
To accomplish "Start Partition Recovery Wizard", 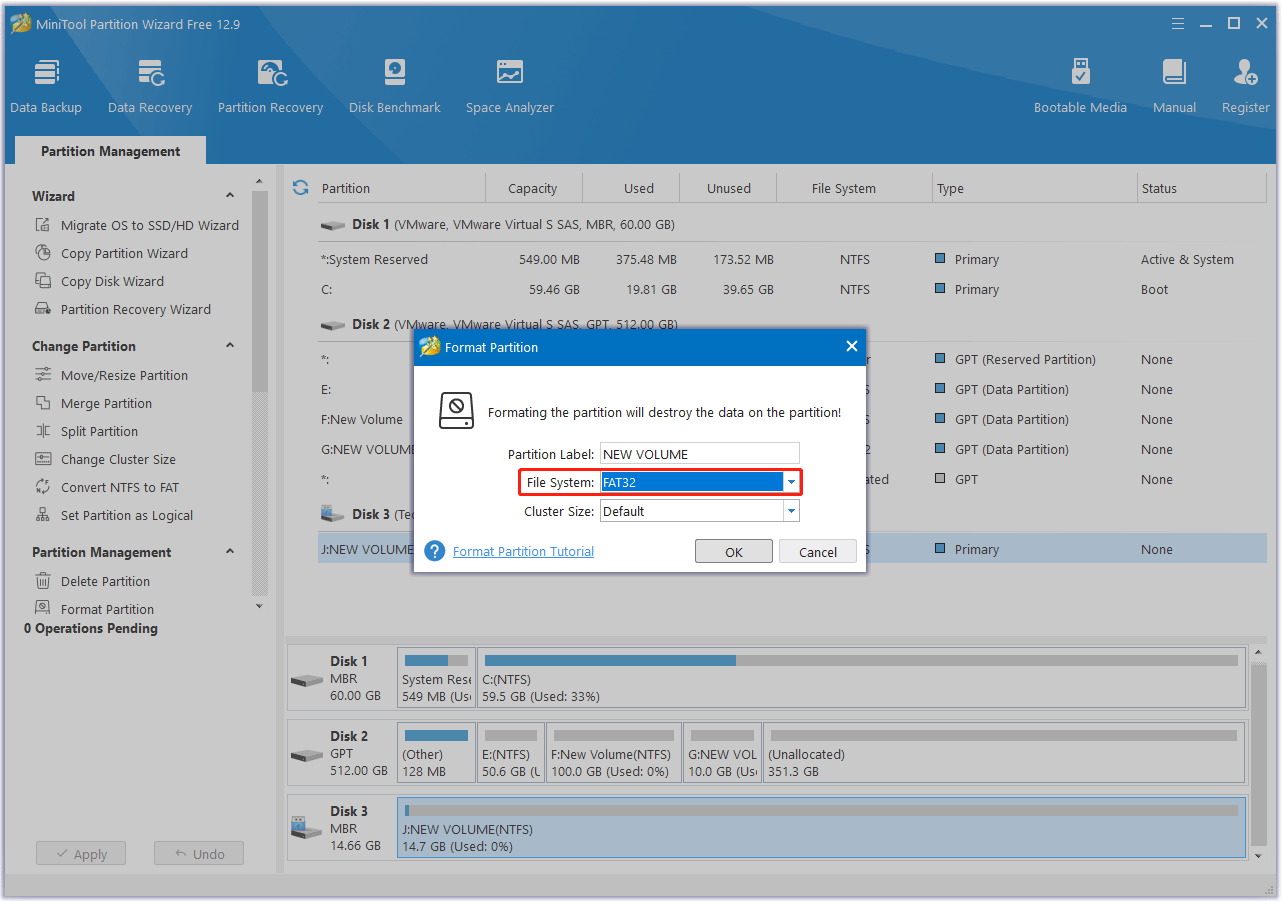I will (x=123, y=309).
